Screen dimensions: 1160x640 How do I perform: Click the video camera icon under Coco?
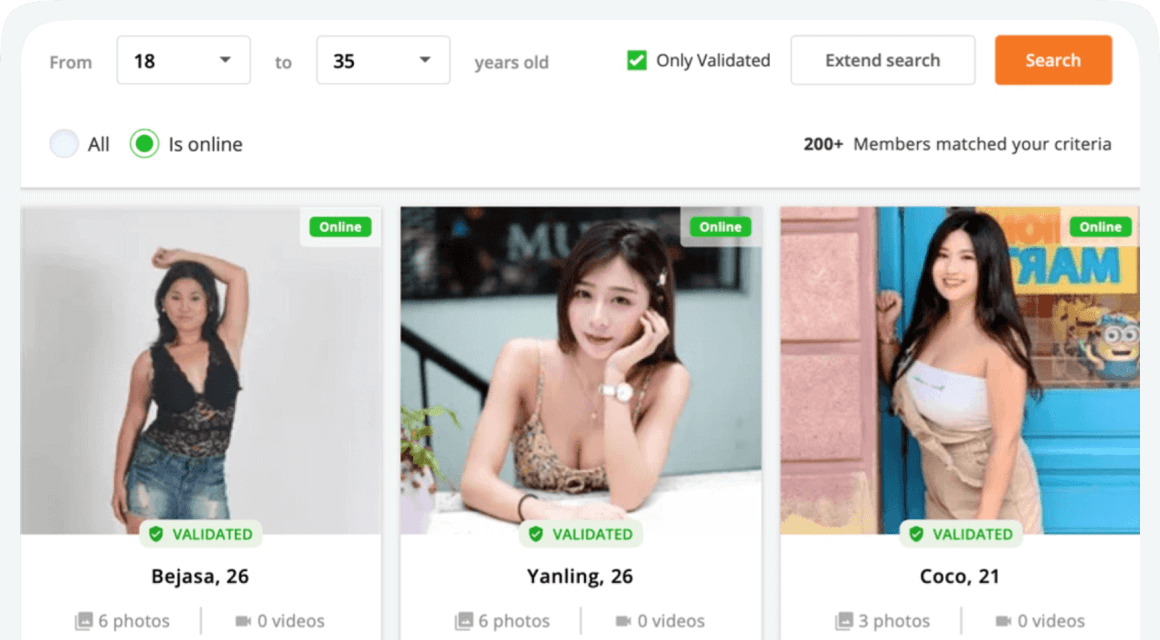[1003, 621]
